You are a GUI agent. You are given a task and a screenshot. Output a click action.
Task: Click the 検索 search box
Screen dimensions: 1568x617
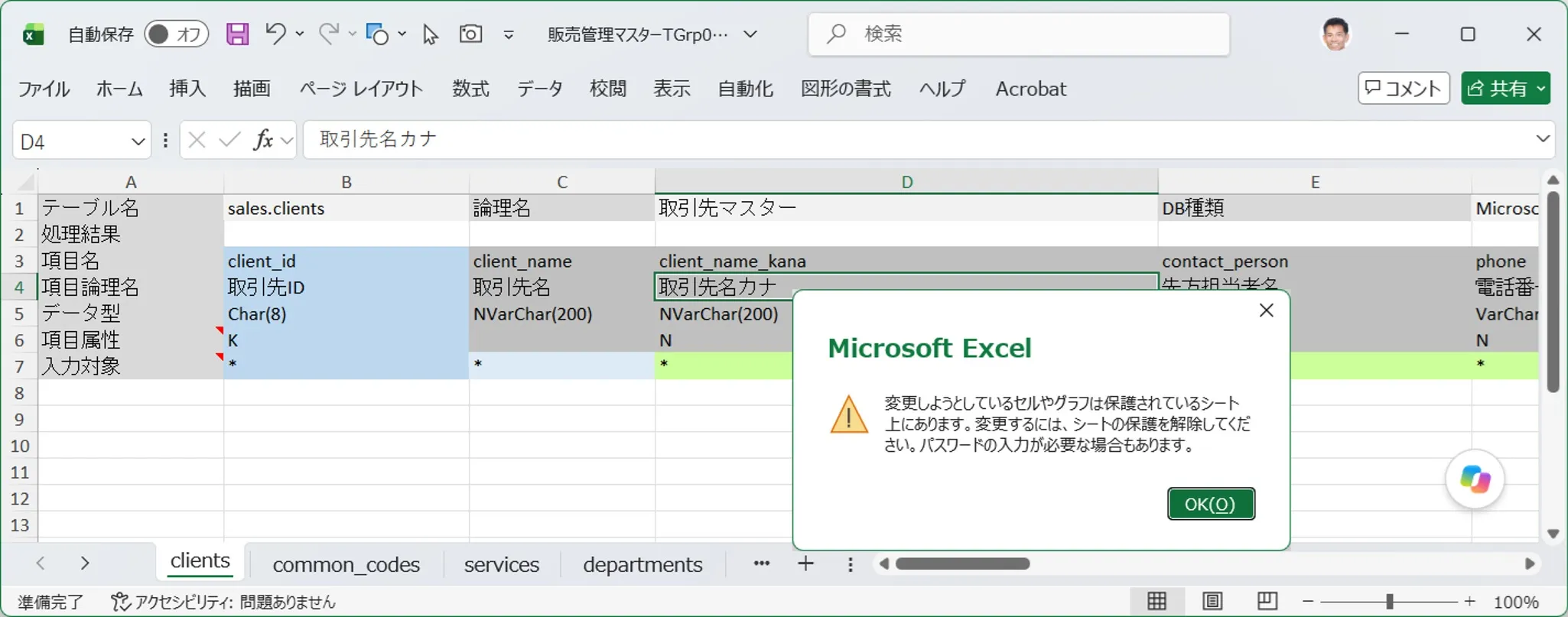(1019, 34)
